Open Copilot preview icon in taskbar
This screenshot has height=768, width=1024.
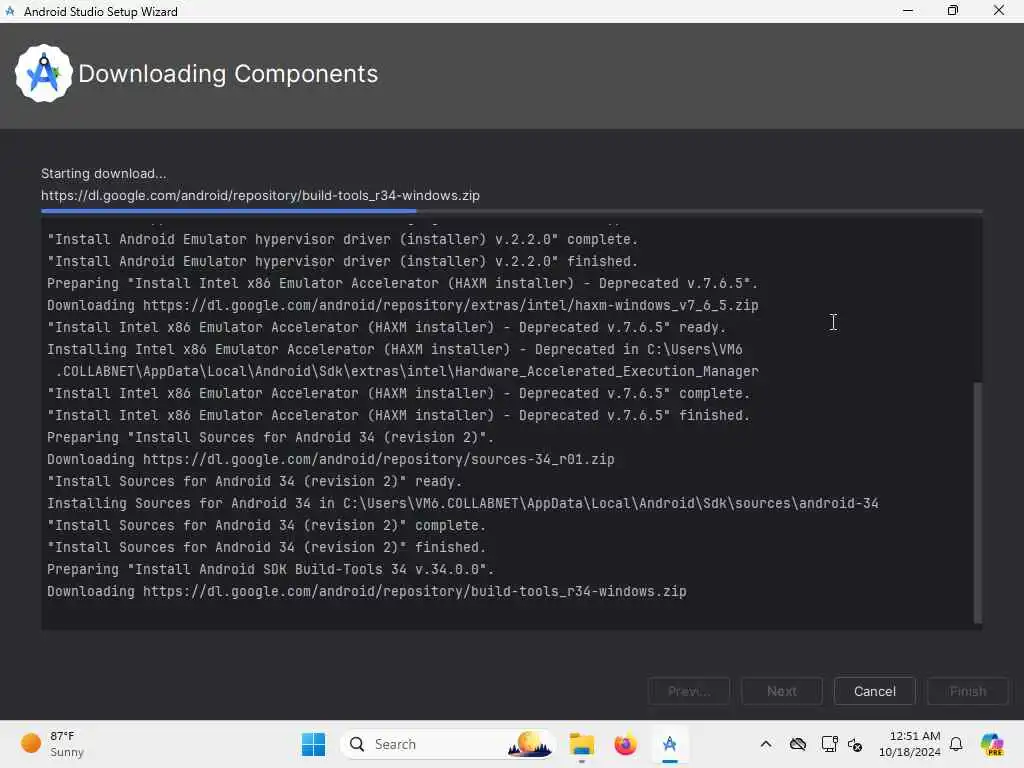(992, 744)
